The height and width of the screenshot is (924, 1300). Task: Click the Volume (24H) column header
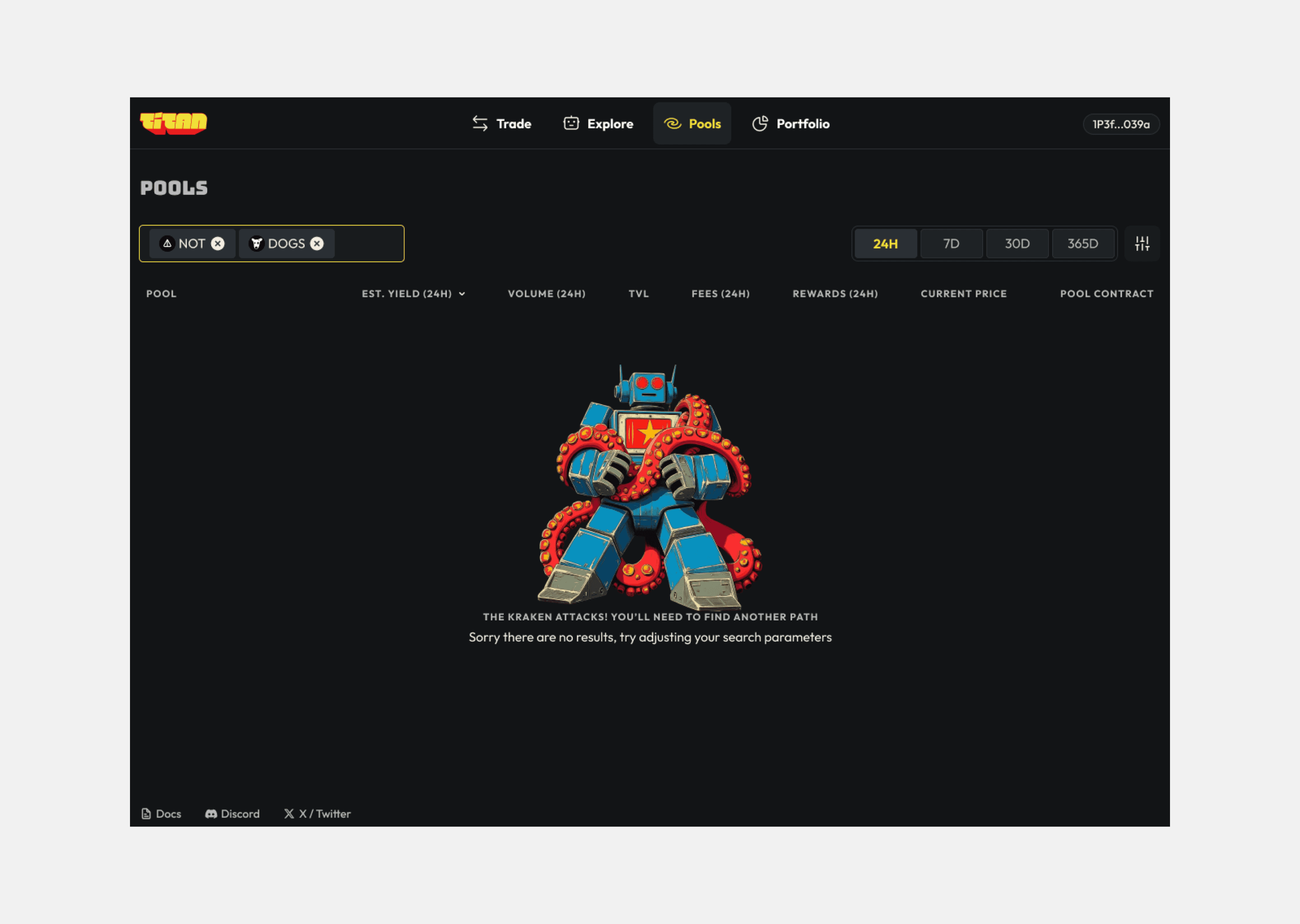(x=547, y=294)
